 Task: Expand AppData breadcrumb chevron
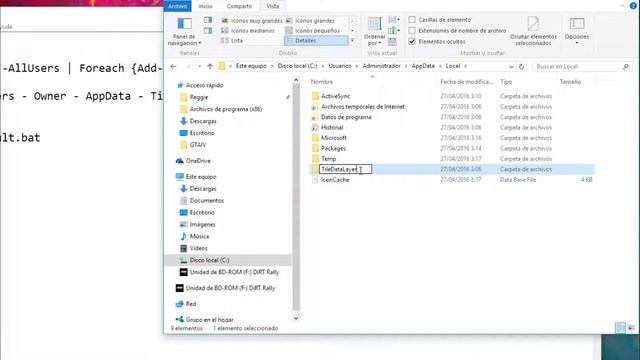(440, 66)
